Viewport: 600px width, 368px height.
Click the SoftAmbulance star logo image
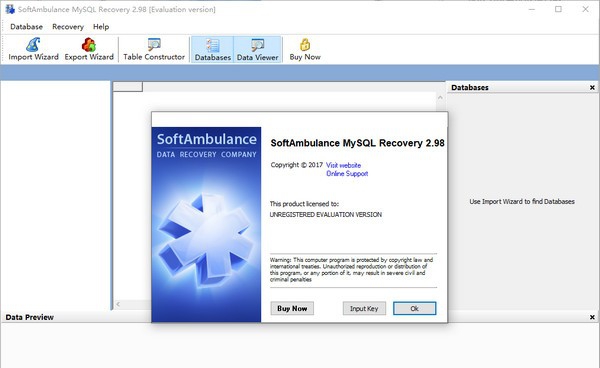pos(206,239)
